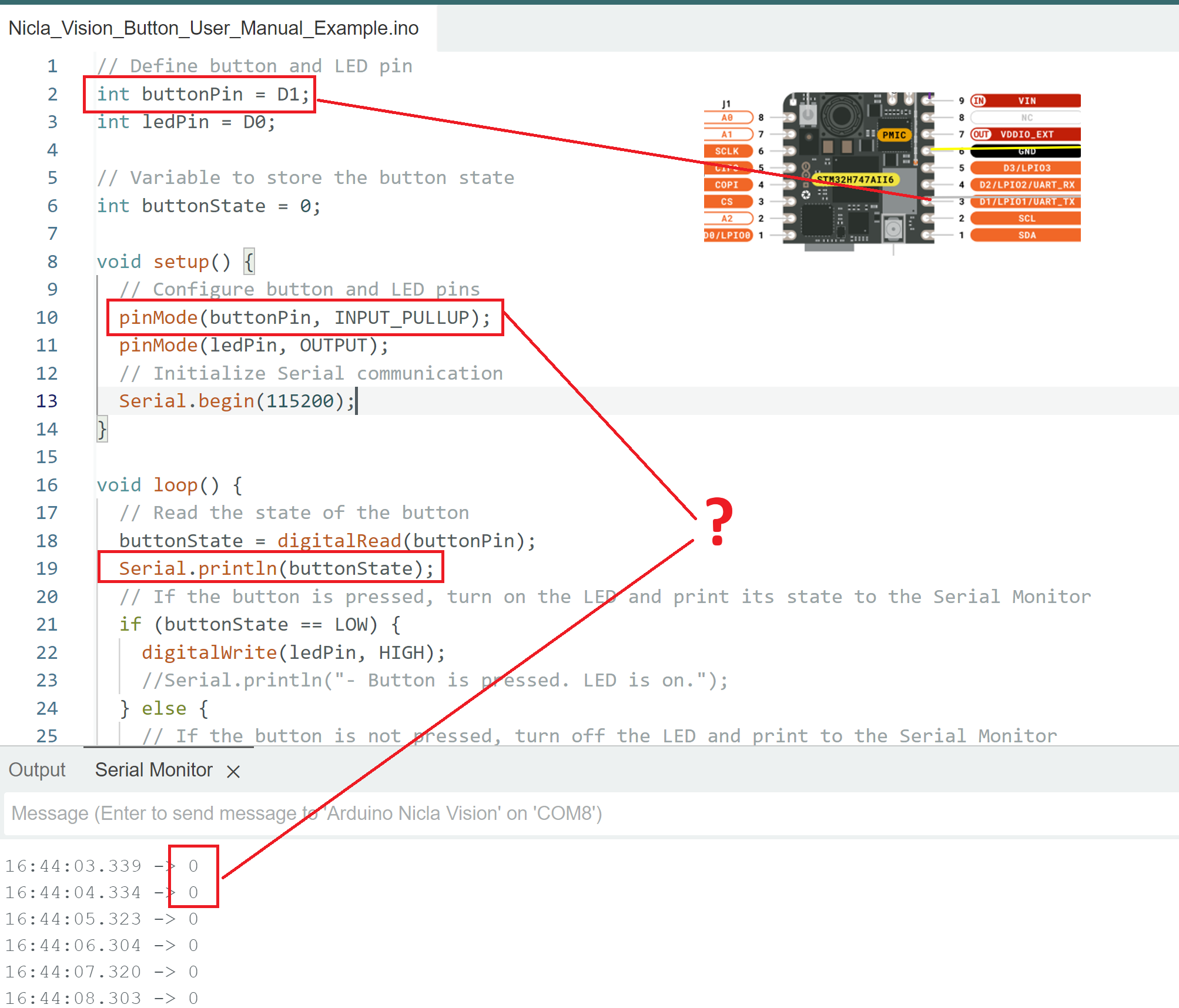
Task: Switch to the Output tab
Action: point(36,769)
